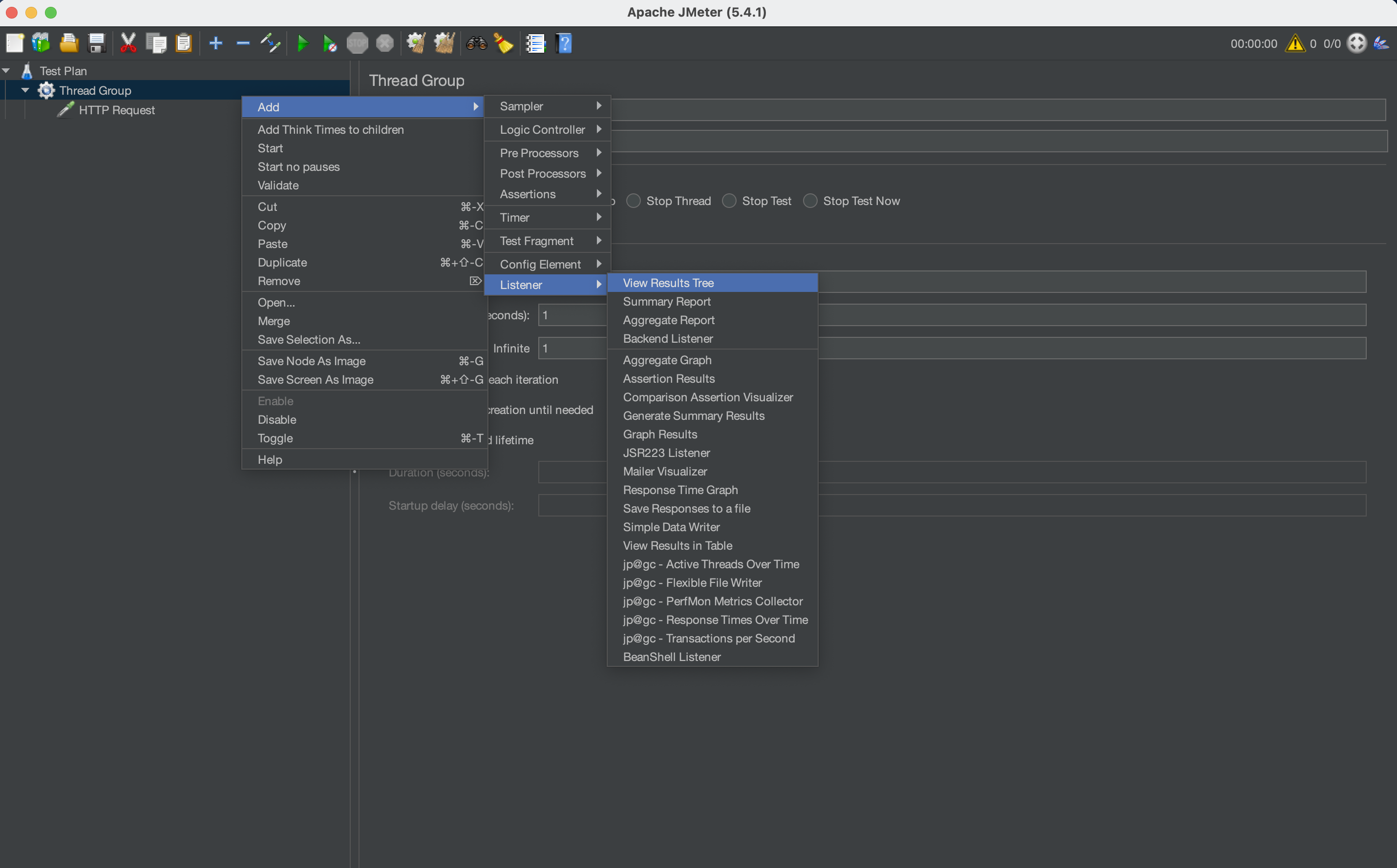Expand the Config Element submenu
This screenshot has width=1397, height=868.
[x=548, y=264]
